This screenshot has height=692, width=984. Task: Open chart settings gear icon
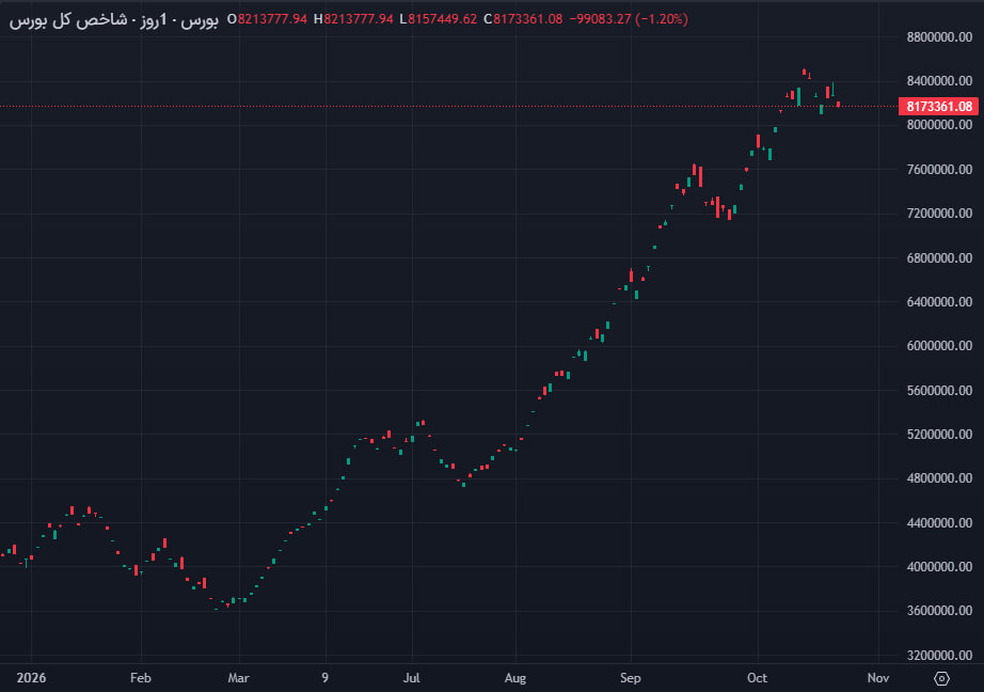coord(941,678)
